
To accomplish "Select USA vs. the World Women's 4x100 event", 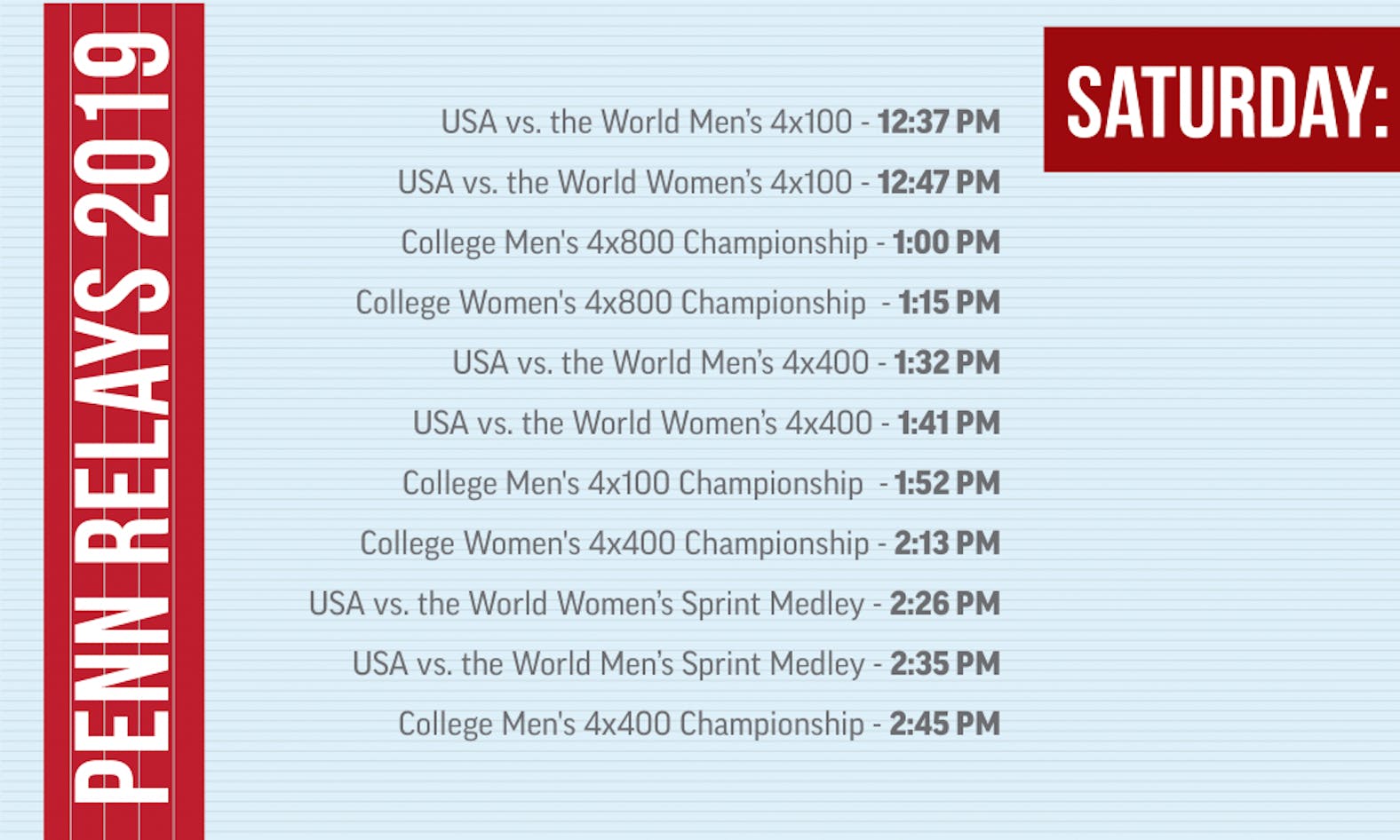I will pos(624,182).
